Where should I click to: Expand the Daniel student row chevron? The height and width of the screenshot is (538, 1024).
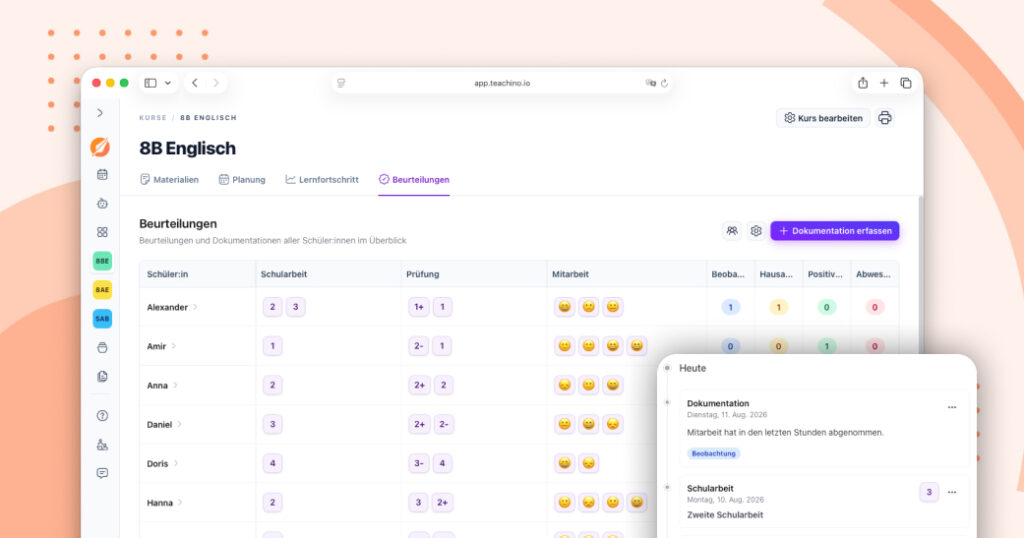click(180, 424)
